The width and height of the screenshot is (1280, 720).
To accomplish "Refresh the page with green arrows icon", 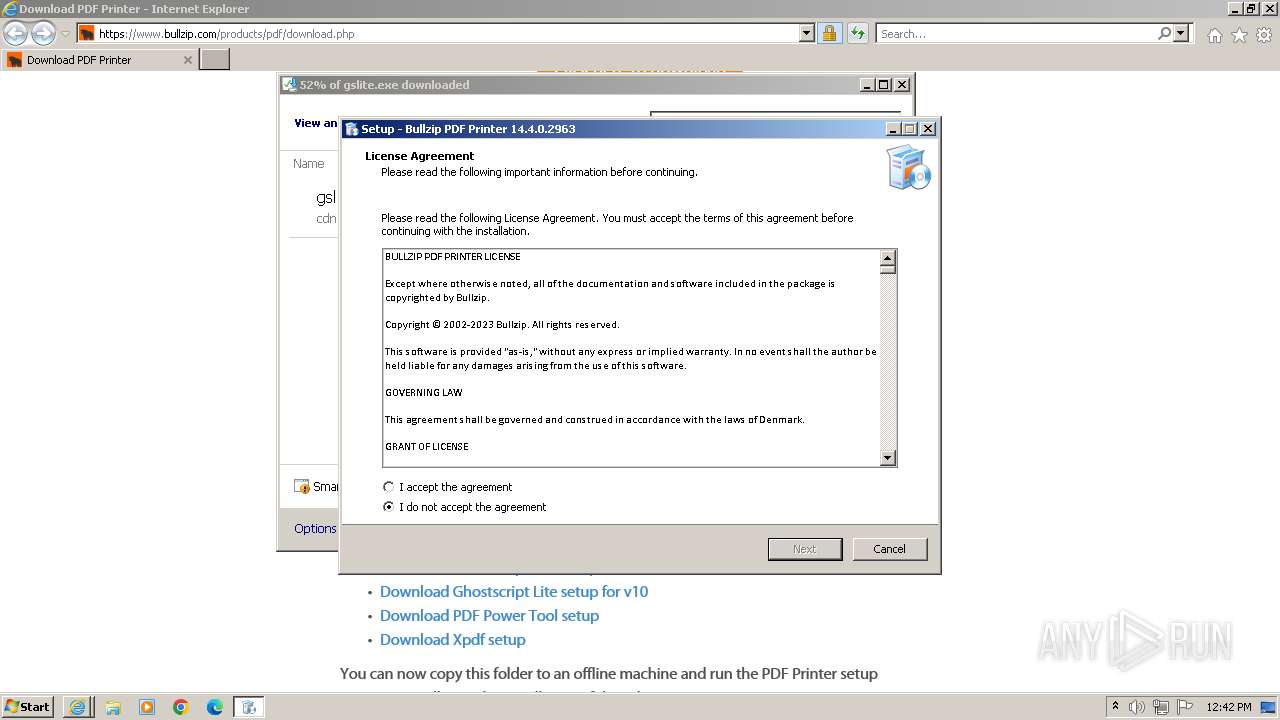I will pos(858,33).
